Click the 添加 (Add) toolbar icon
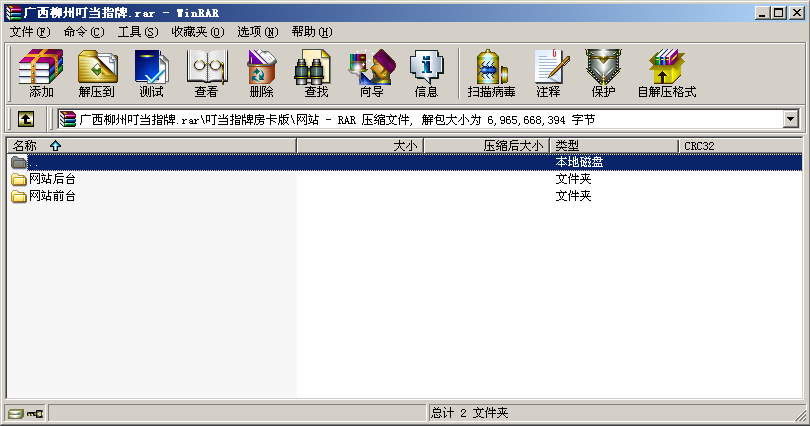The height and width of the screenshot is (426, 810). click(41, 73)
